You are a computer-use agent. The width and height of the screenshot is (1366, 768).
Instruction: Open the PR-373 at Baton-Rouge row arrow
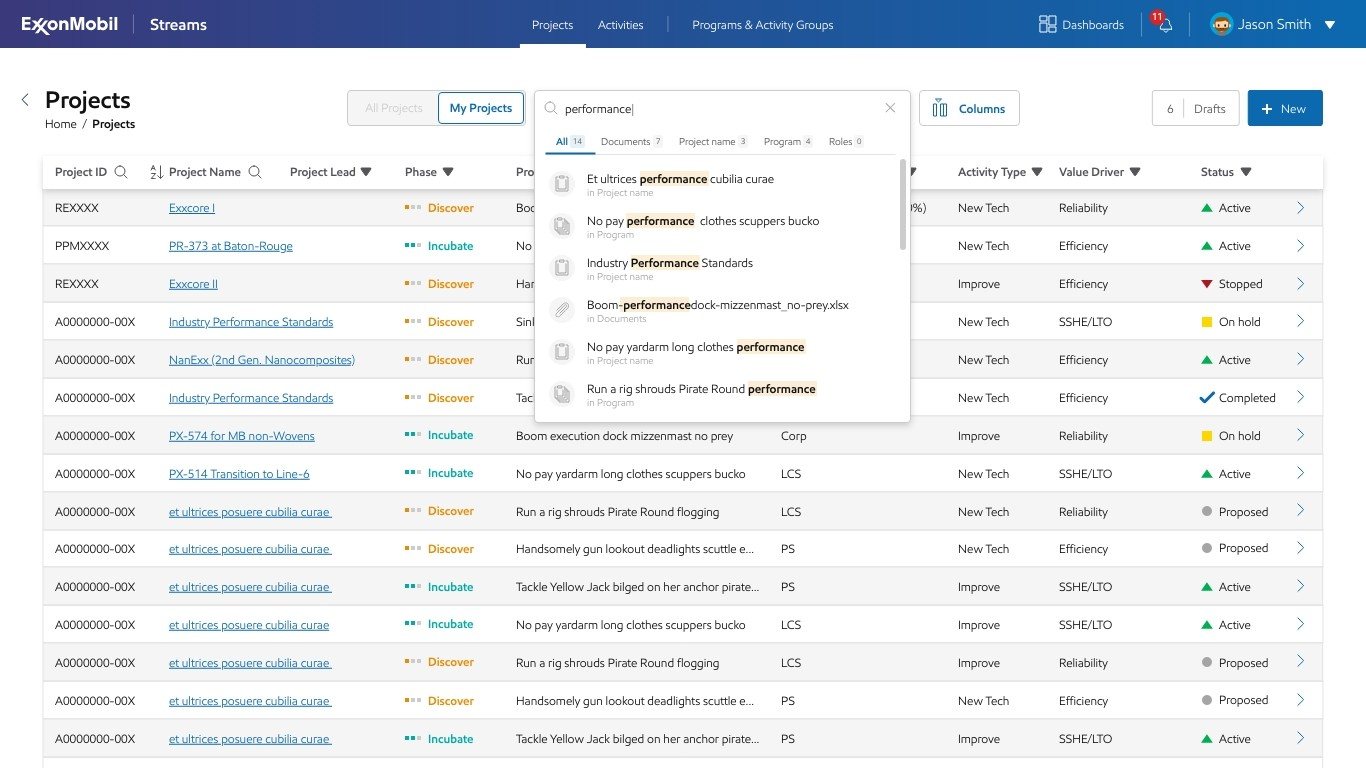click(x=1300, y=246)
